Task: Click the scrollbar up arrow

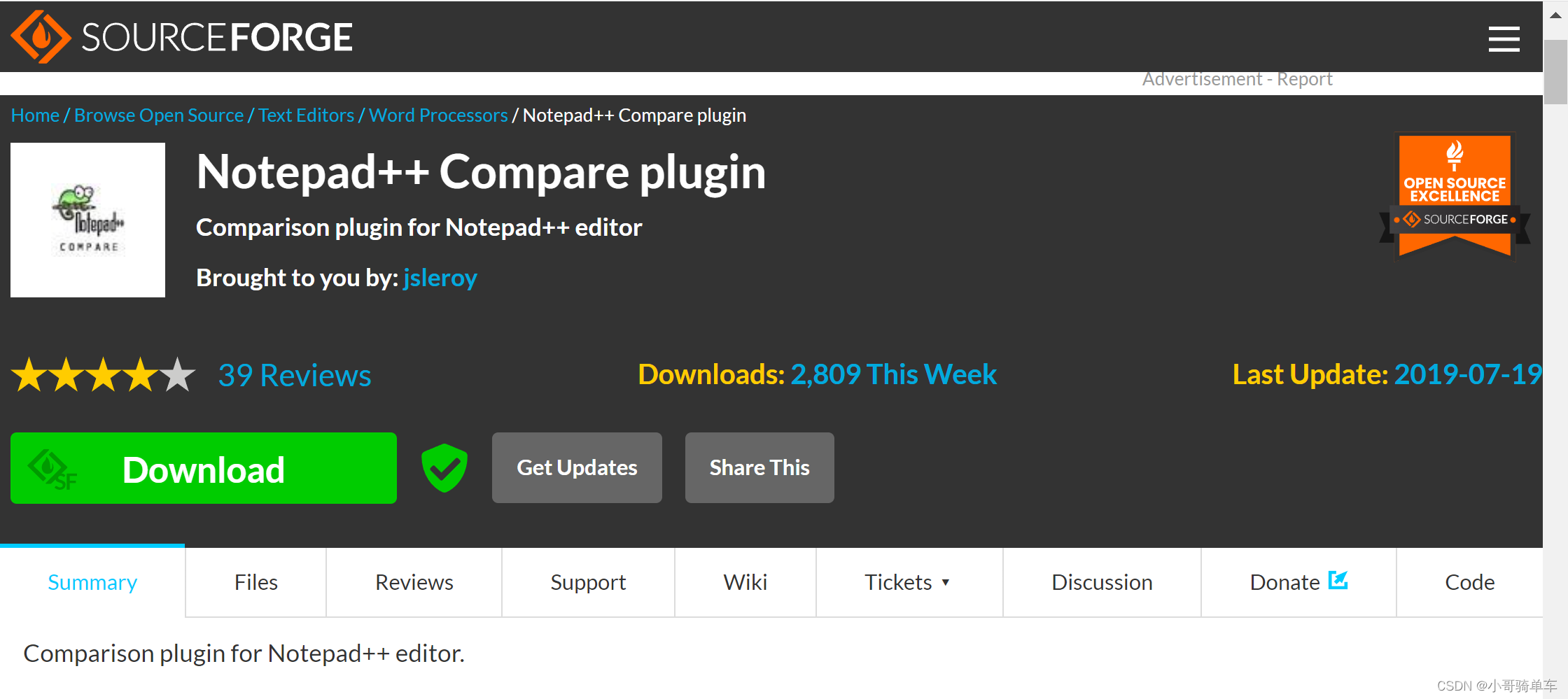Action: 1555,15
